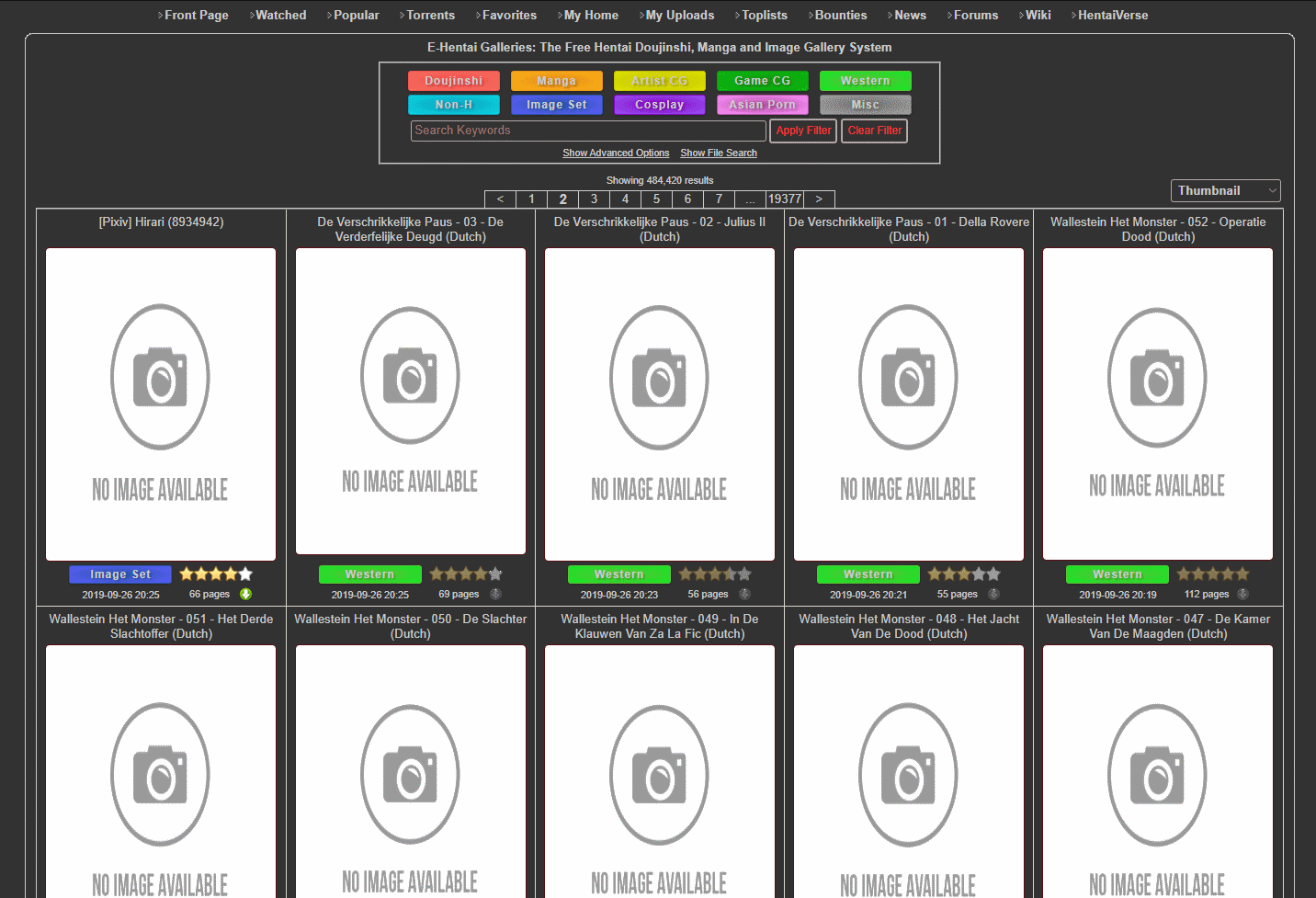Go to page 6 in pagination

(x=687, y=199)
